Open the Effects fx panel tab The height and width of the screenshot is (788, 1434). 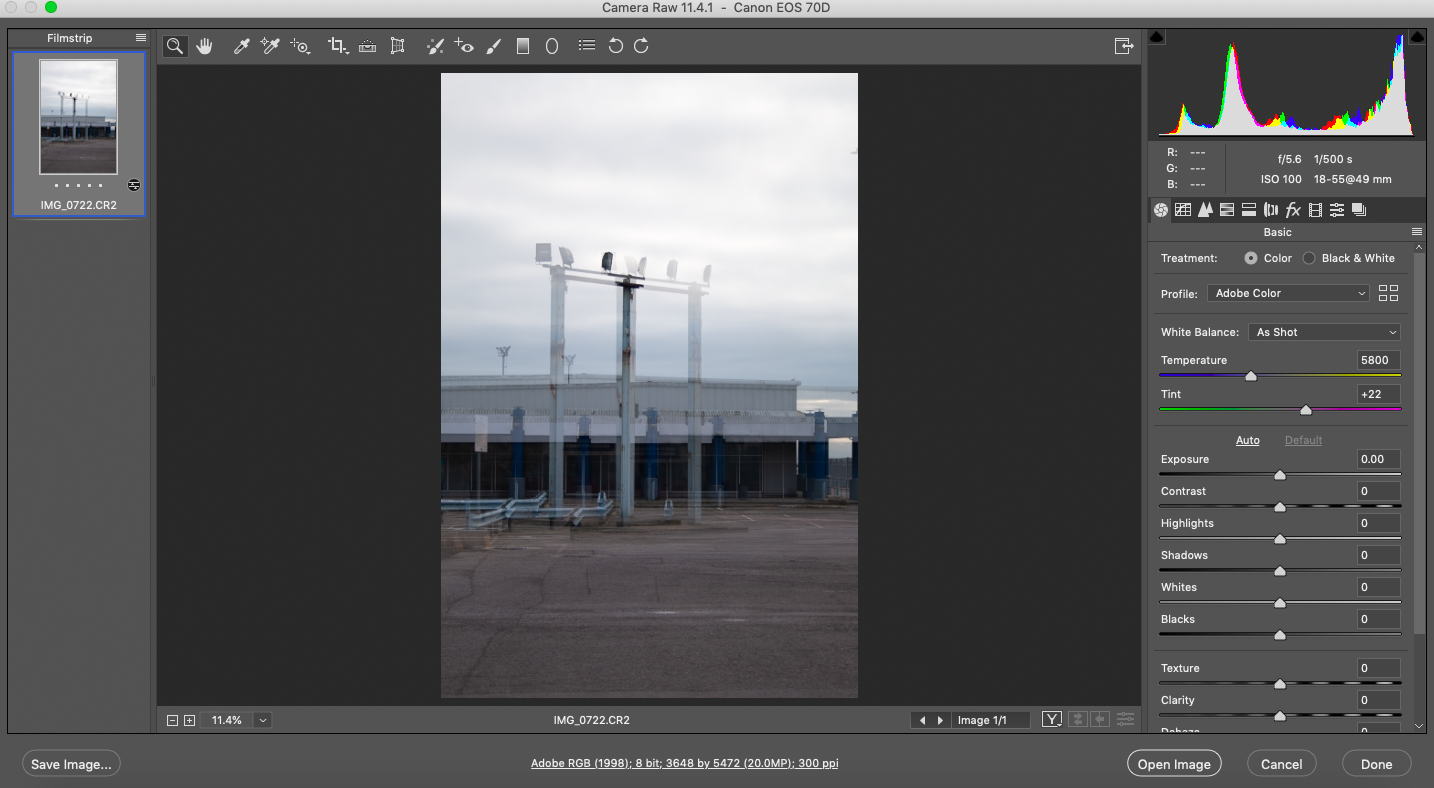coord(1293,210)
